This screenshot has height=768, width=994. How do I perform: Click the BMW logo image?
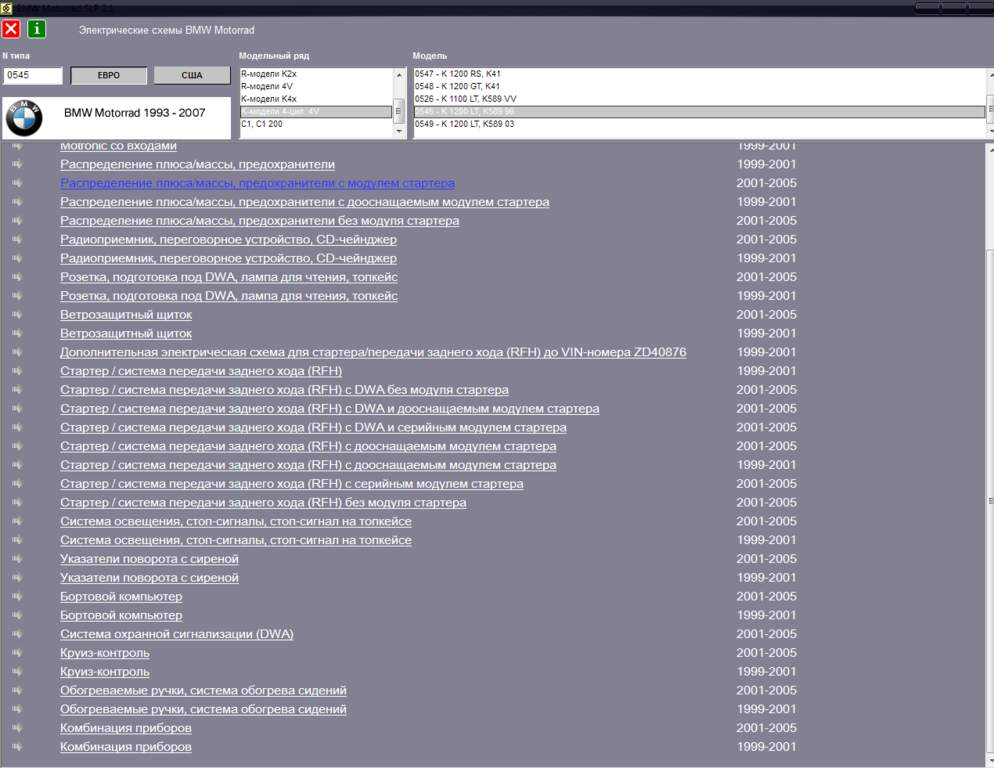pos(24,119)
